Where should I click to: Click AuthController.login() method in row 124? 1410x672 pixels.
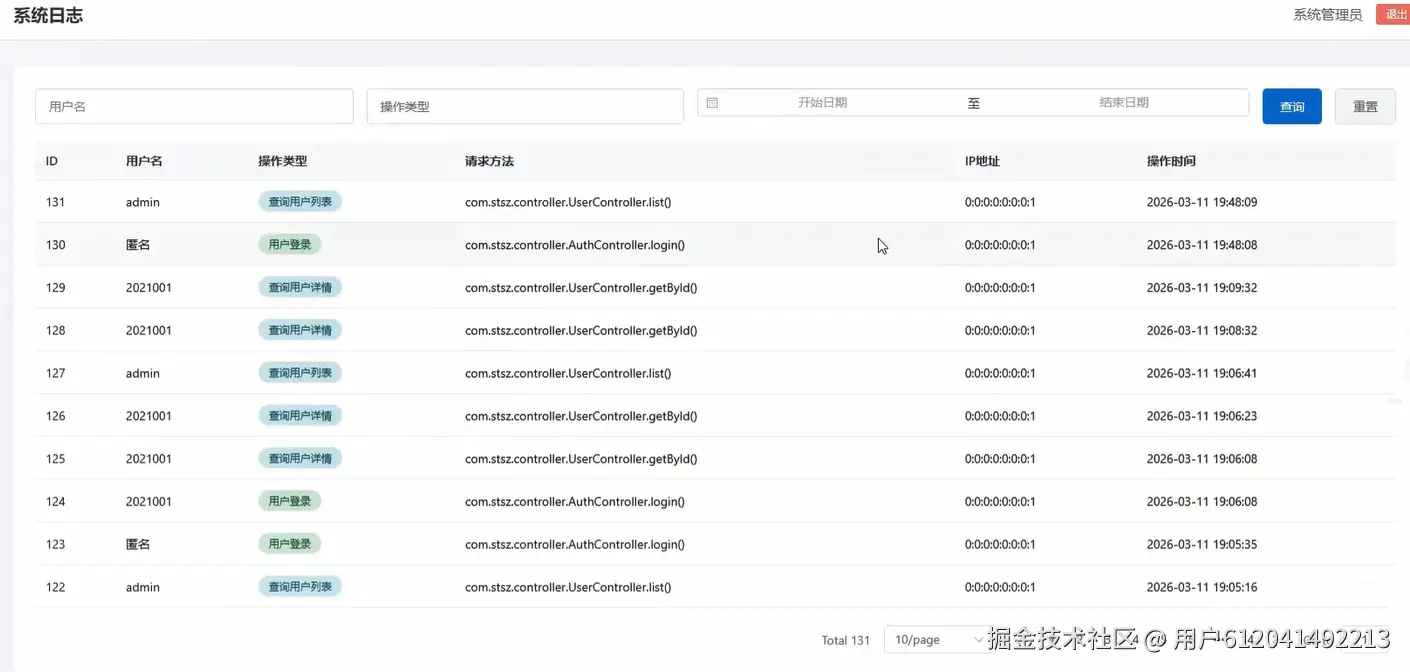(575, 502)
